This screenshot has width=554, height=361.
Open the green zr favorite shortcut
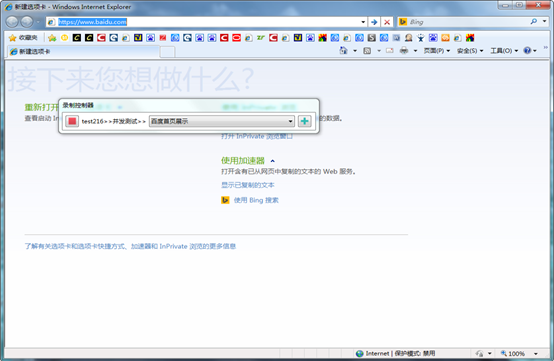coord(261,37)
